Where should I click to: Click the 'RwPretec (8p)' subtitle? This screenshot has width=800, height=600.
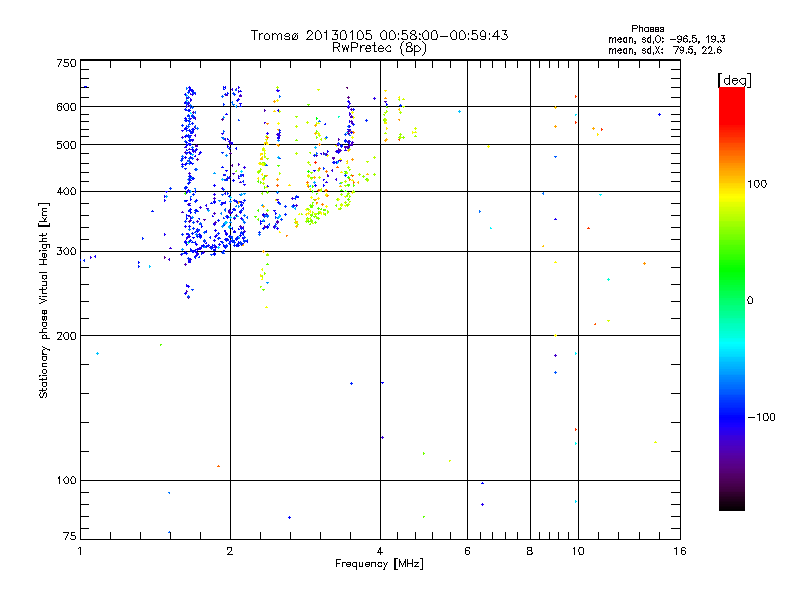tap(379, 48)
